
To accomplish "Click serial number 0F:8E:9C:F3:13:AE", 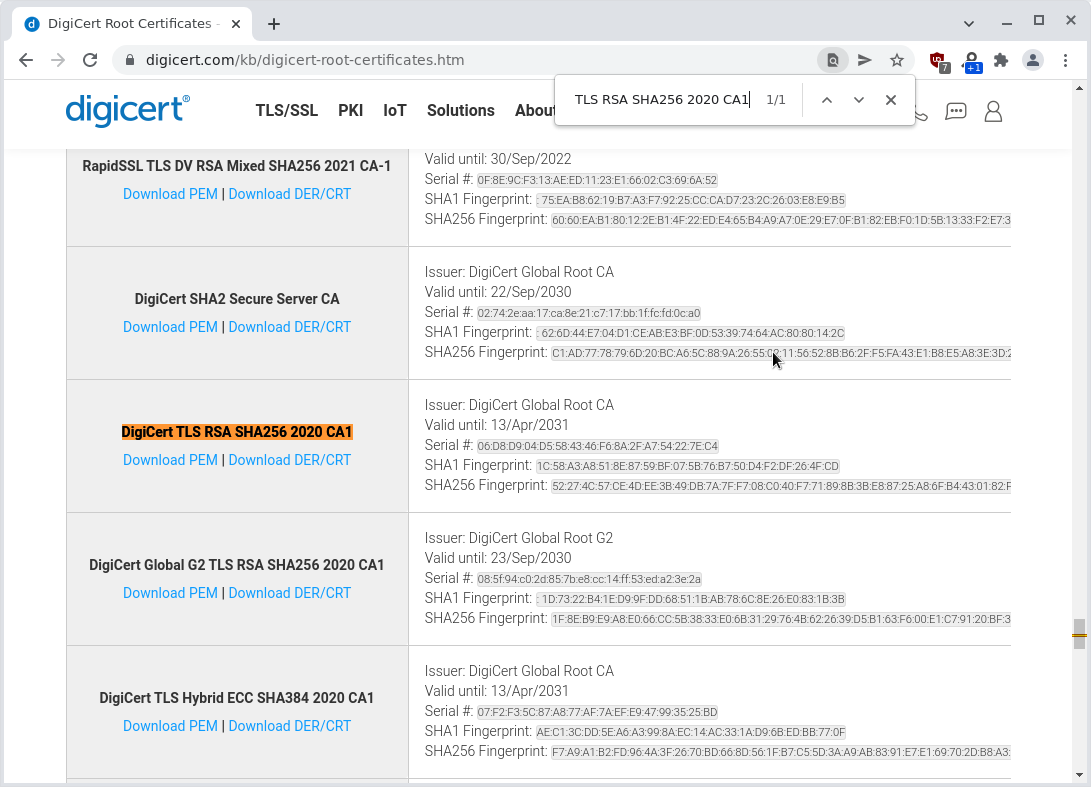I will [x=597, y=180].
